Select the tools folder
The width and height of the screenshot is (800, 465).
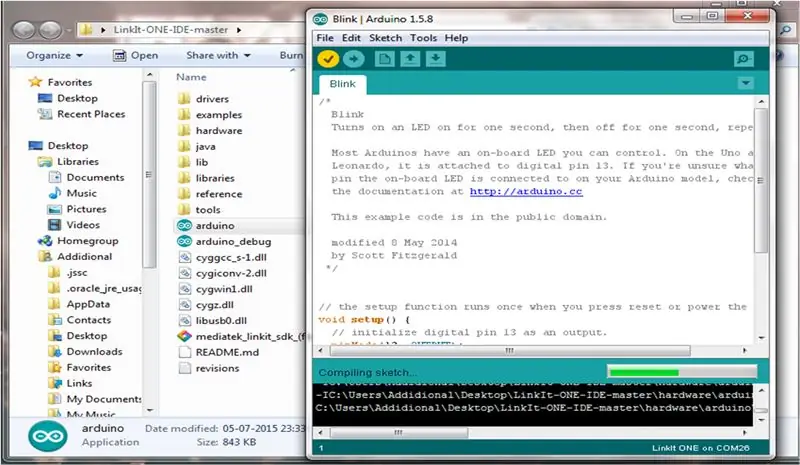[199, 210]
